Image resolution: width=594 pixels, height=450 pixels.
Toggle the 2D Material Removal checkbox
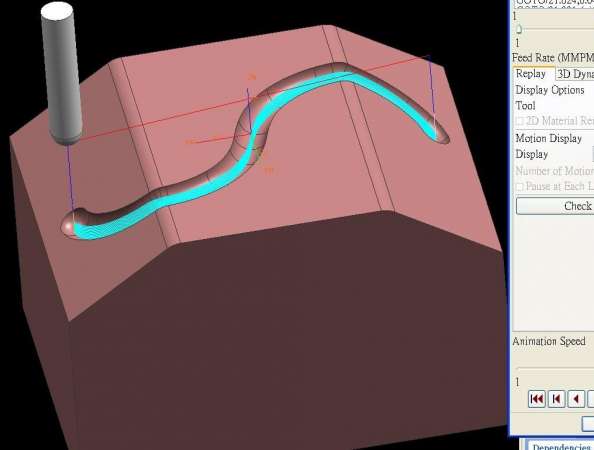coord(519,121)
